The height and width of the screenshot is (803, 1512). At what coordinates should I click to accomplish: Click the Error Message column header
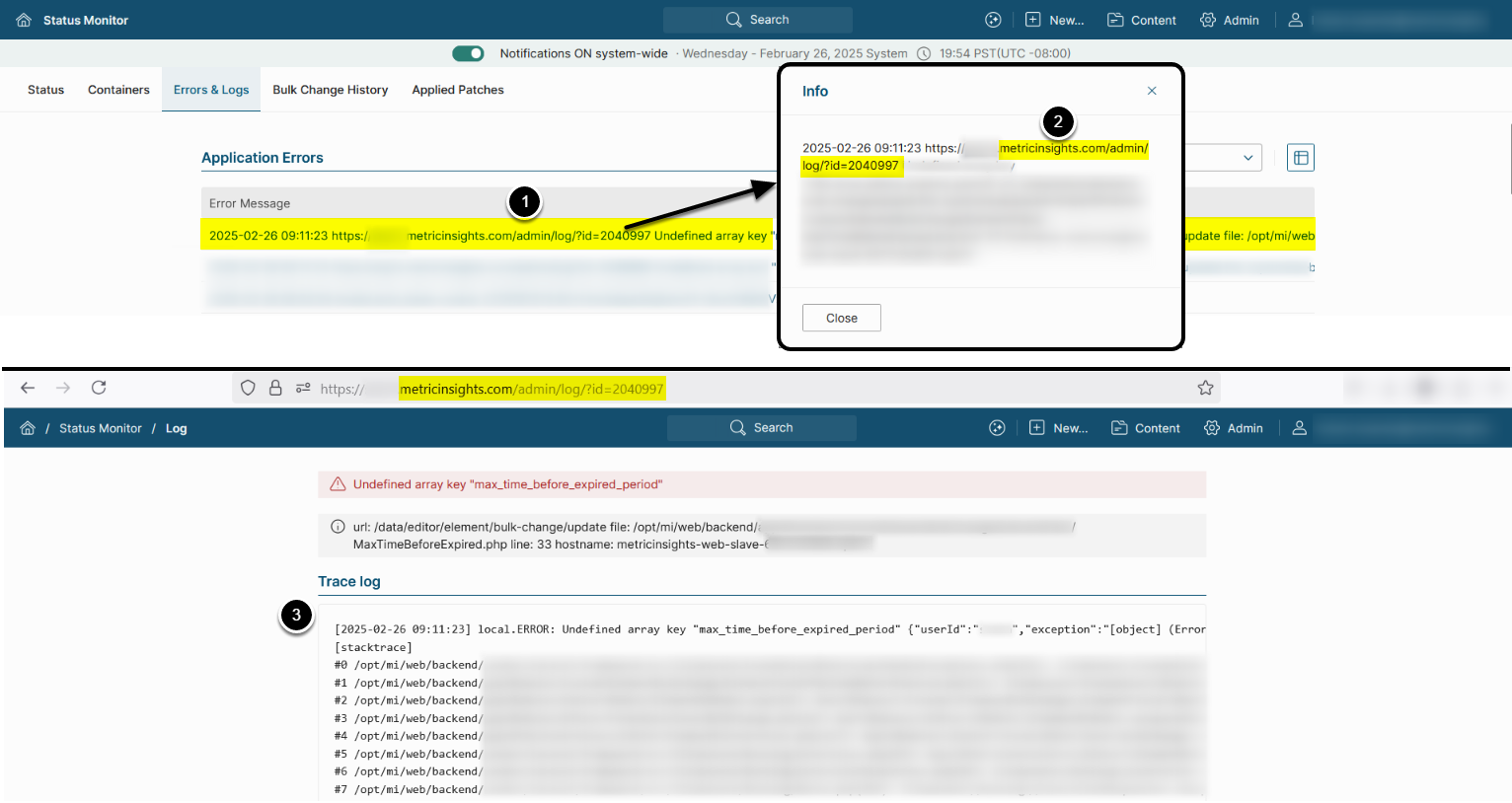[250, 203]
